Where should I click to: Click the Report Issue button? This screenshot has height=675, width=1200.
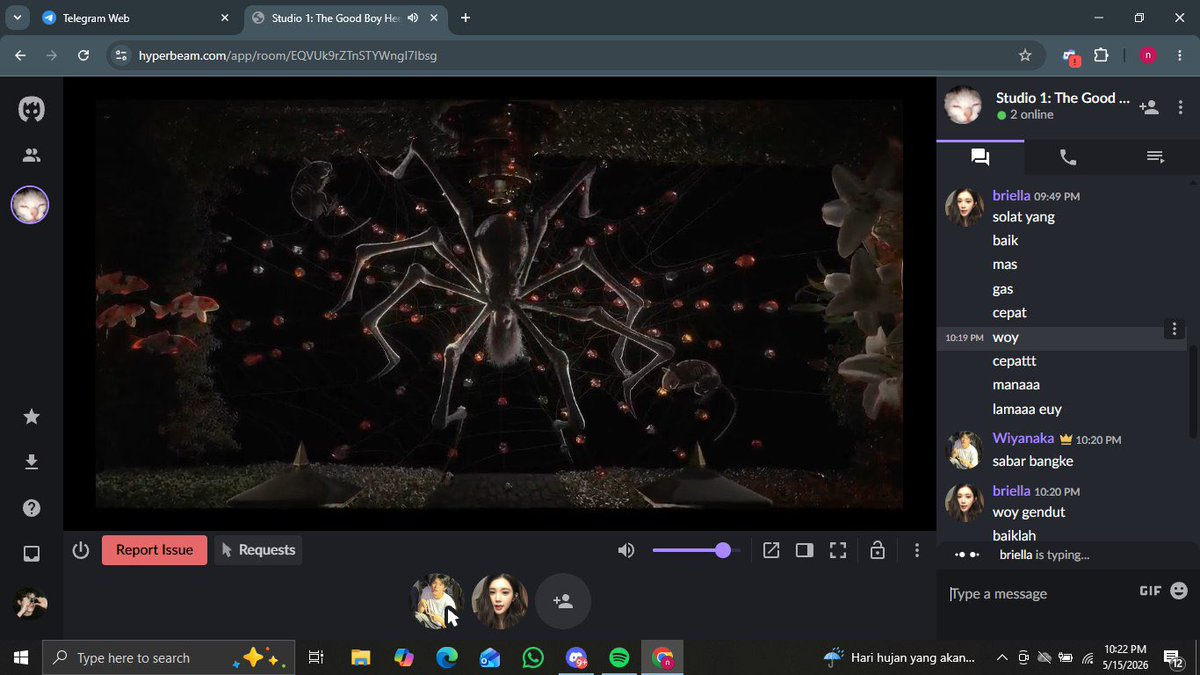pyautogui.click(x=154, y=550)
